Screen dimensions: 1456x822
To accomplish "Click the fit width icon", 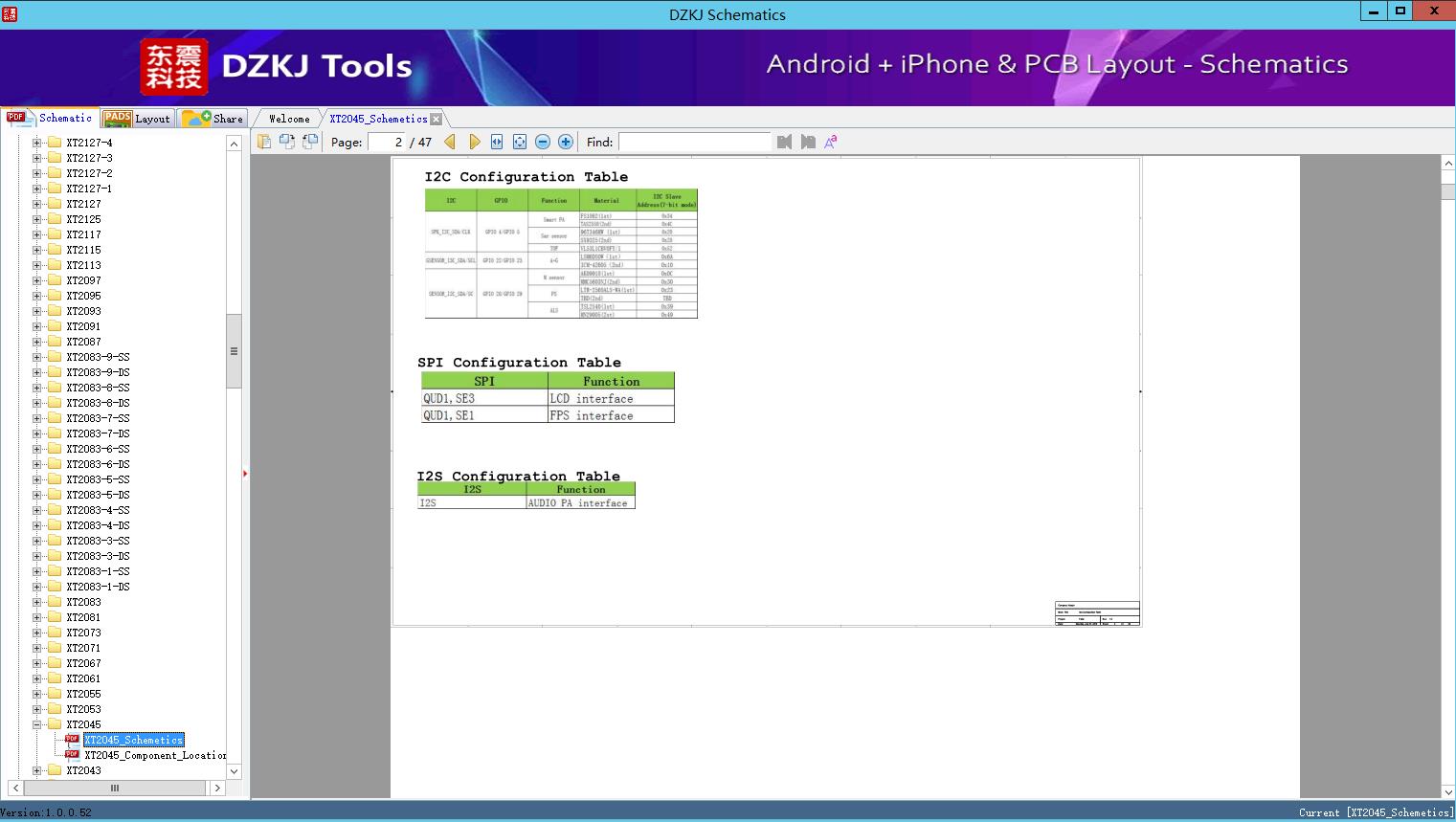I will click(497, 142).
